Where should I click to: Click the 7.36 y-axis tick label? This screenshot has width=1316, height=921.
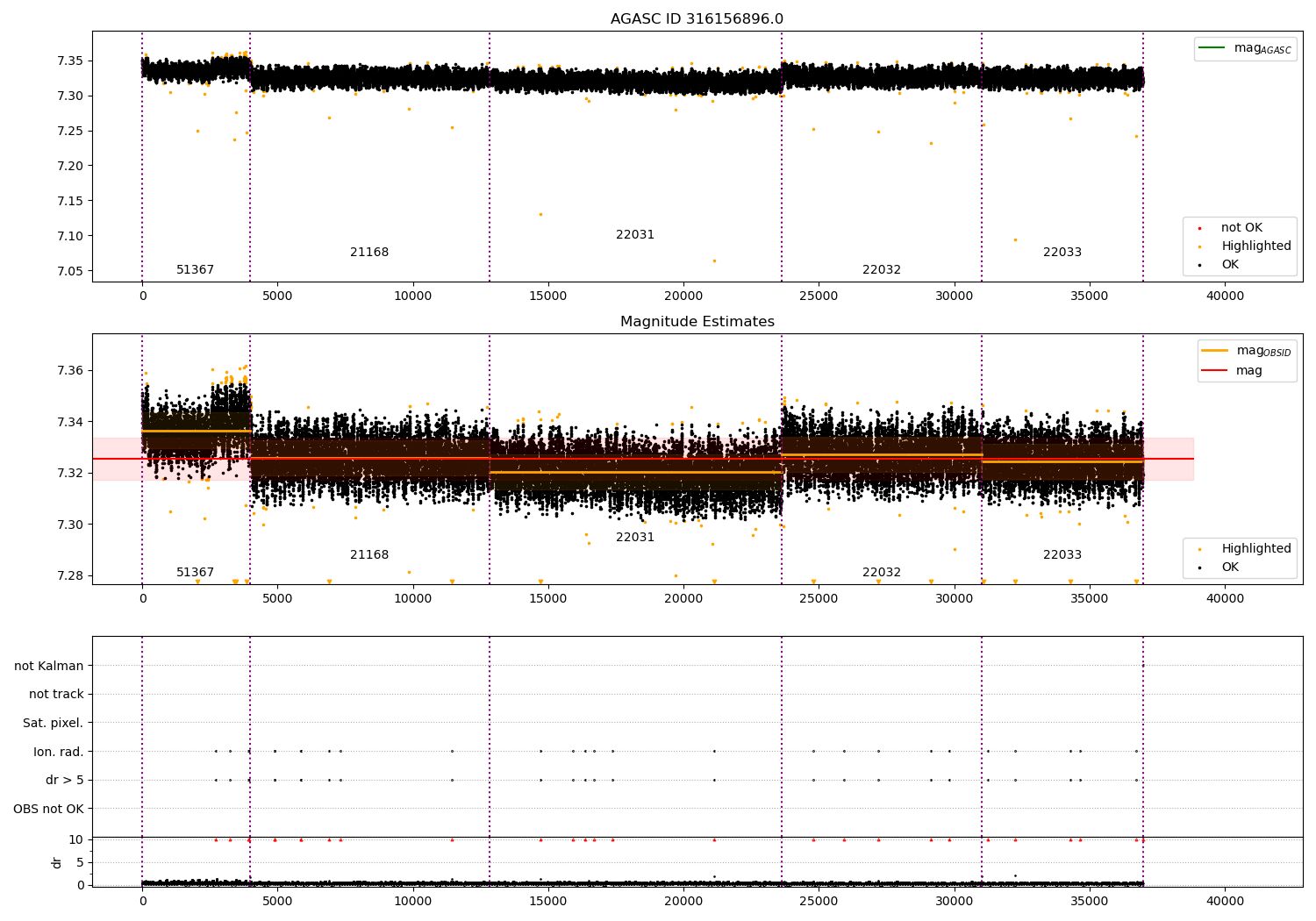click(69, 371)
